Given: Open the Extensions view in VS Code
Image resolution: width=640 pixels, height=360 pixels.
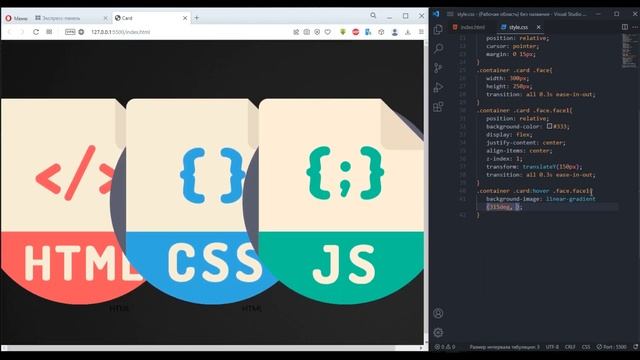Looking at the screenshot, I should pos(438,107).
